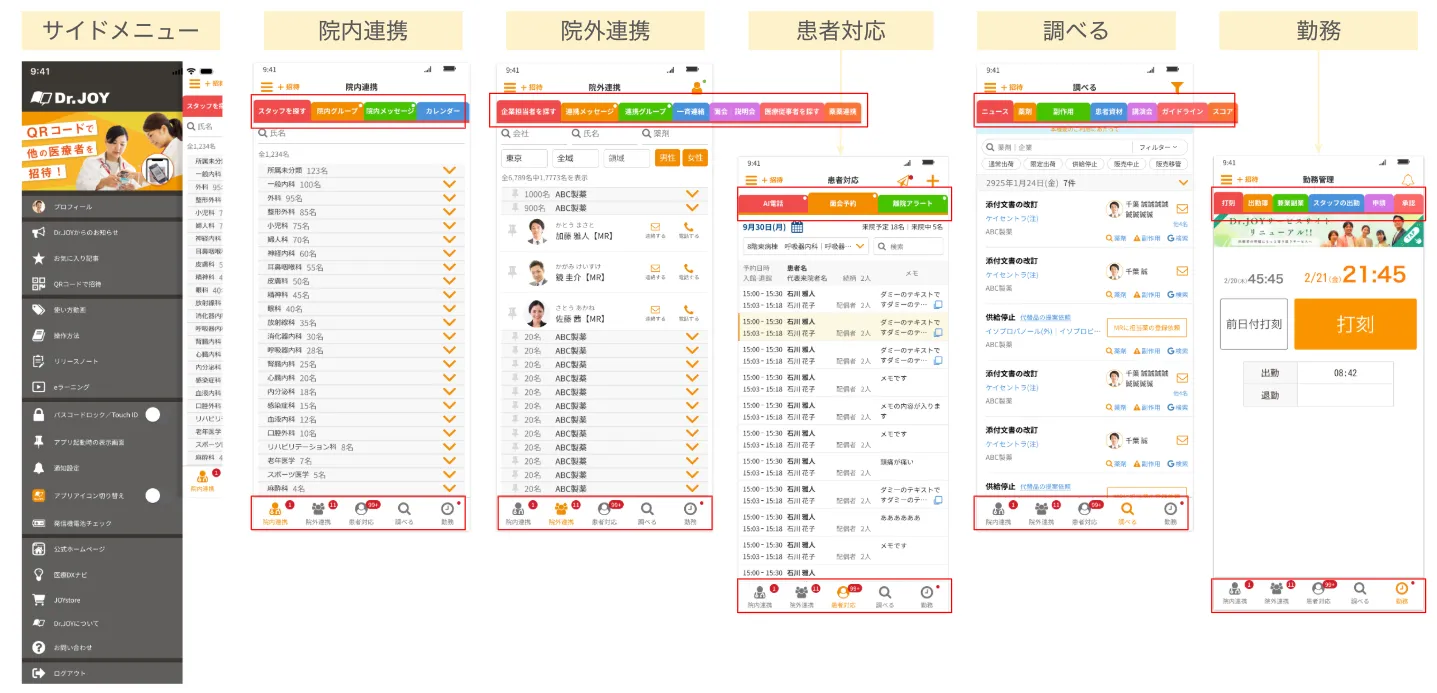This screenshot has width=1437, height=693.
Task: Open the QRコードで招待 sidebar menu item
Action: coord(76,283)
